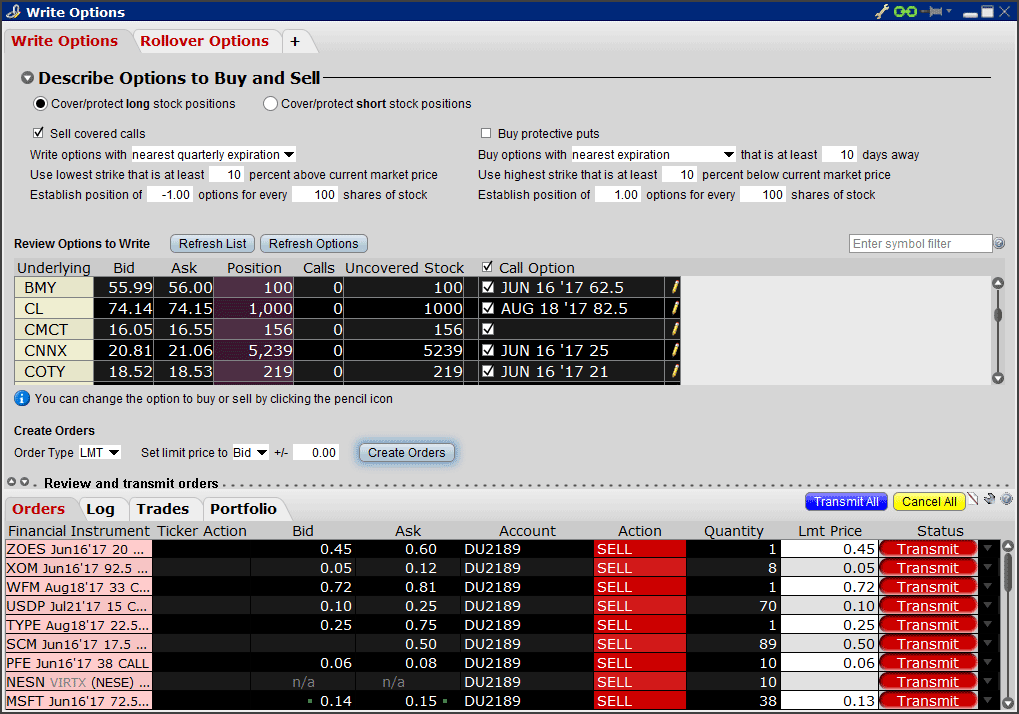Viewport: 1019px width, 714px height.
Task: Add a new tab with plus
Action: pos(295,42)
